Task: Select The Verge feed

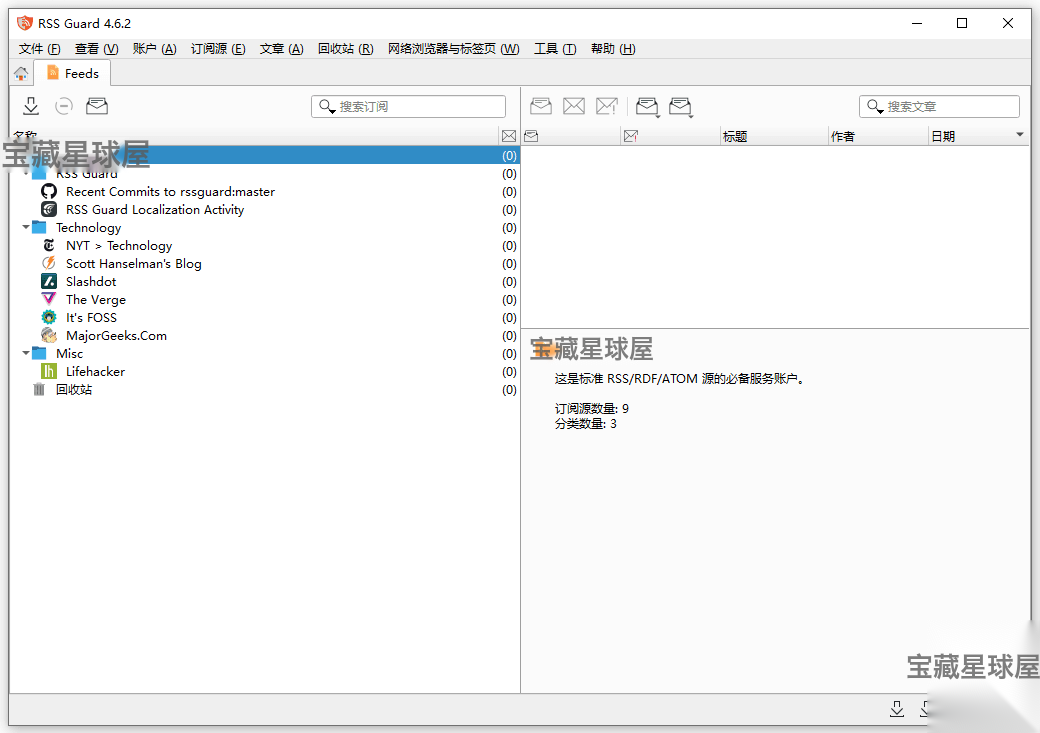Action: [264, 299]
